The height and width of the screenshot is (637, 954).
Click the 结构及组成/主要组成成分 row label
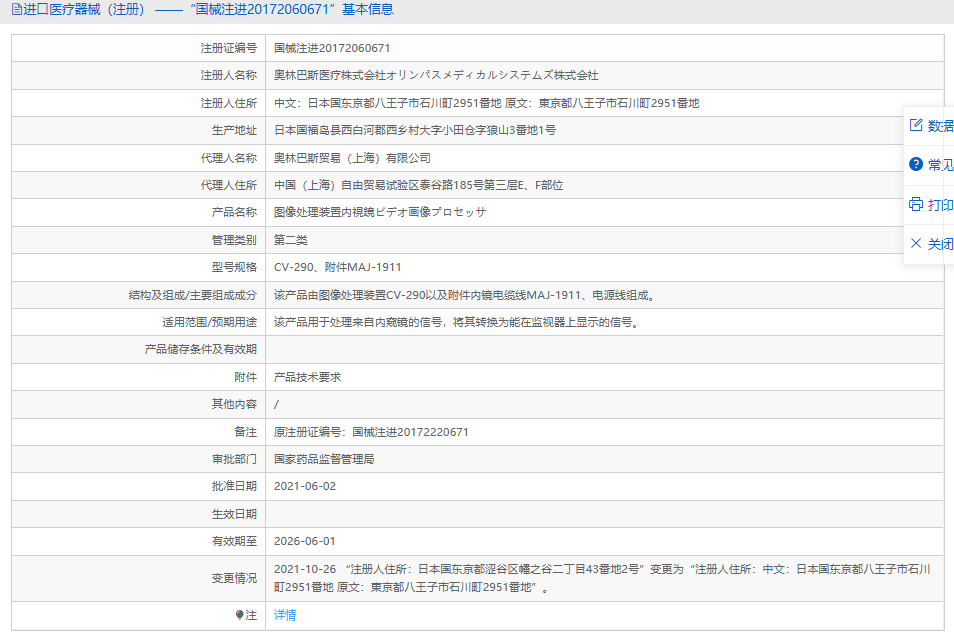(193, 295)
